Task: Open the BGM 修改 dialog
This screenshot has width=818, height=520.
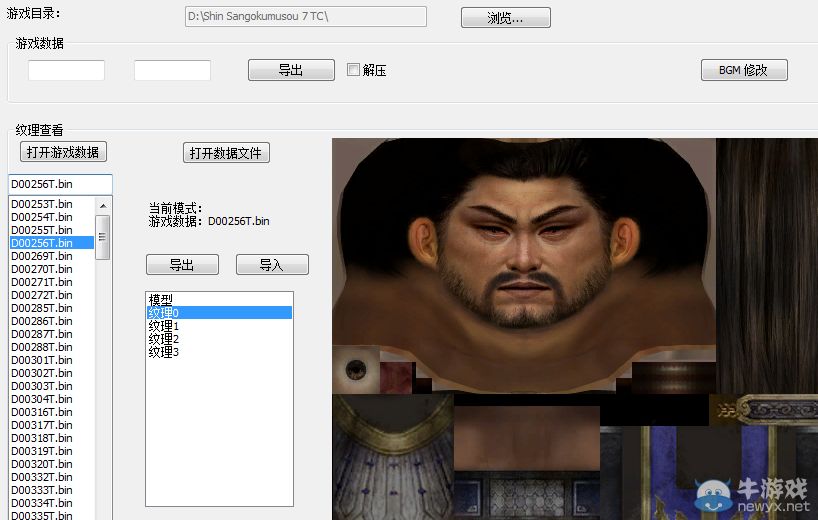Action: point(744,70)
